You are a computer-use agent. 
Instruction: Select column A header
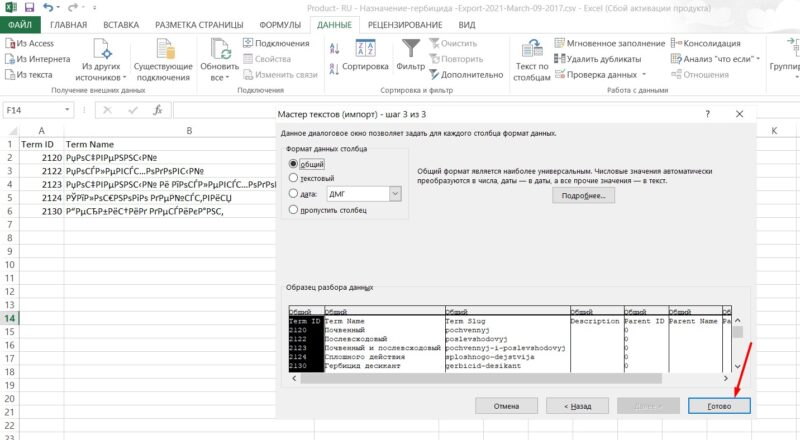[41, 131]
